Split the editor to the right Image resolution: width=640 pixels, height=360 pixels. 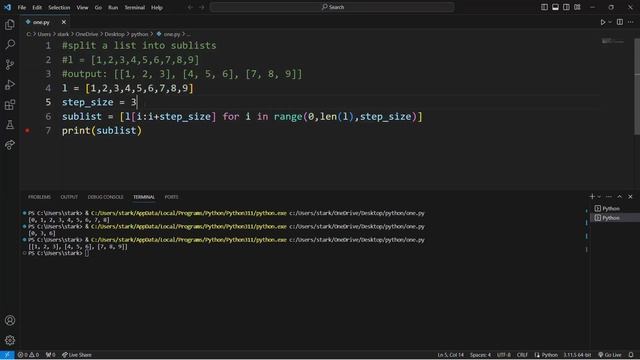point(620,22)
